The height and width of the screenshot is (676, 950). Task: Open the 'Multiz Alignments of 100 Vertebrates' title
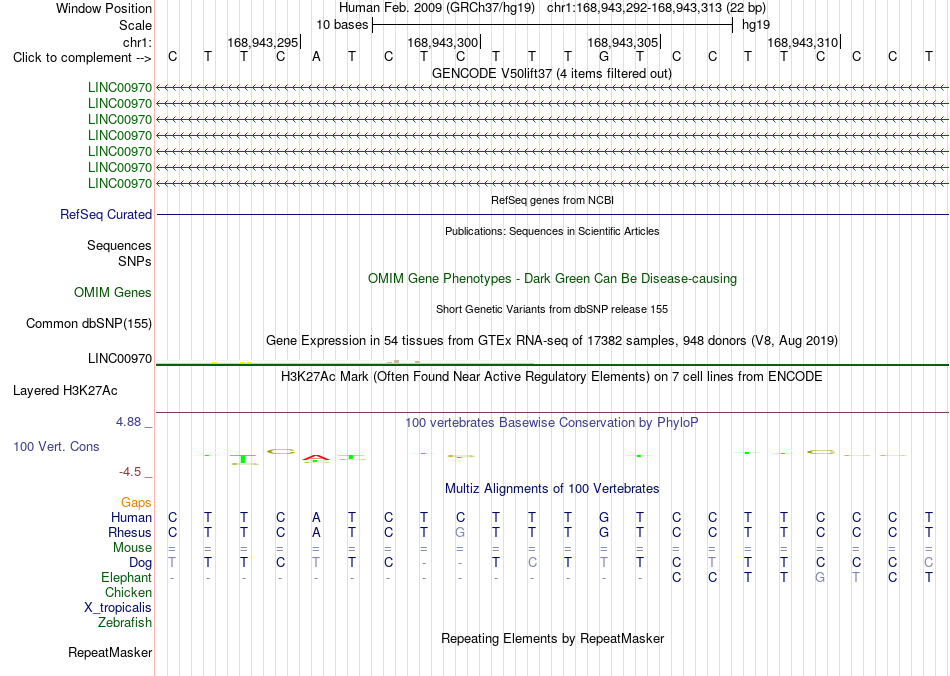point(552,488)
